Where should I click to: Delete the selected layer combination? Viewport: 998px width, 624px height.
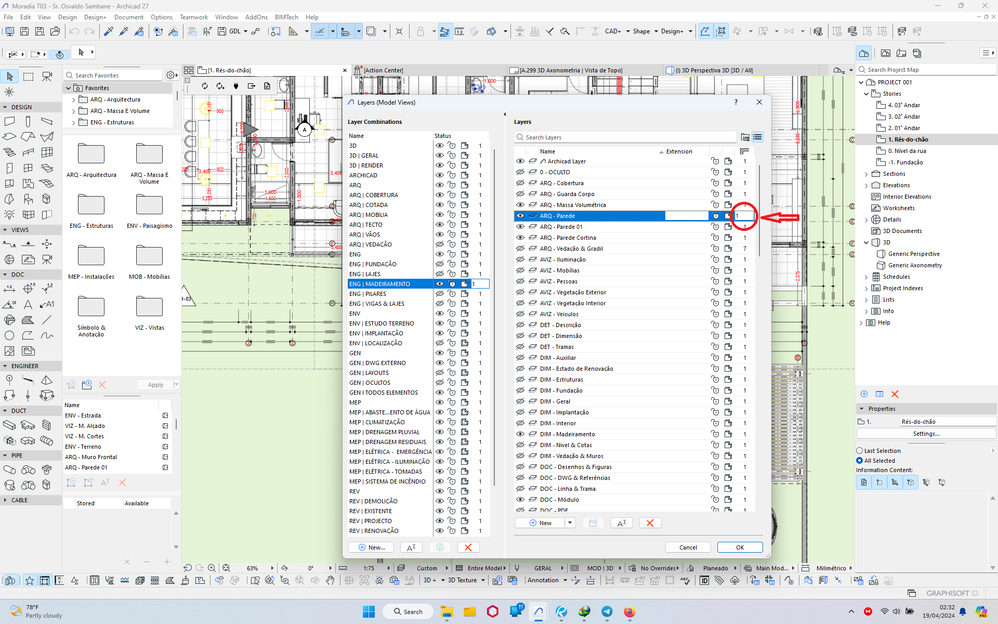468,548
